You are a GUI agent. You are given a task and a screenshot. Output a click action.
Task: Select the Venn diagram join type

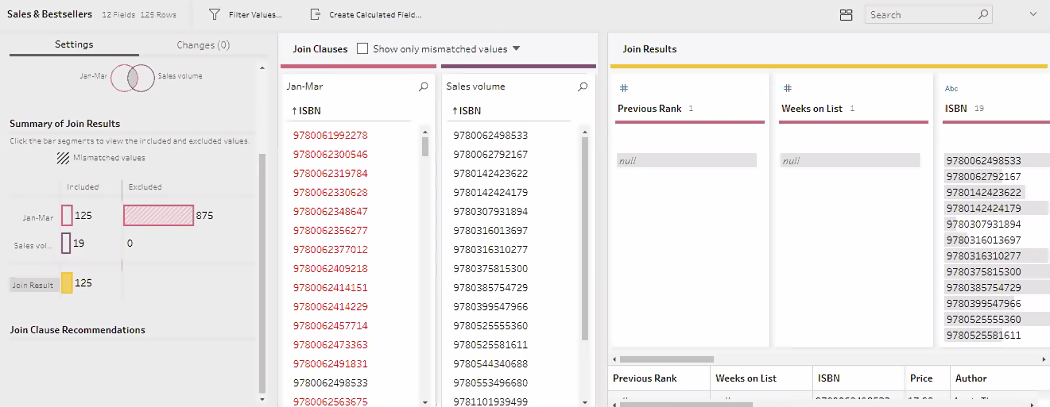tap(131, 76)
